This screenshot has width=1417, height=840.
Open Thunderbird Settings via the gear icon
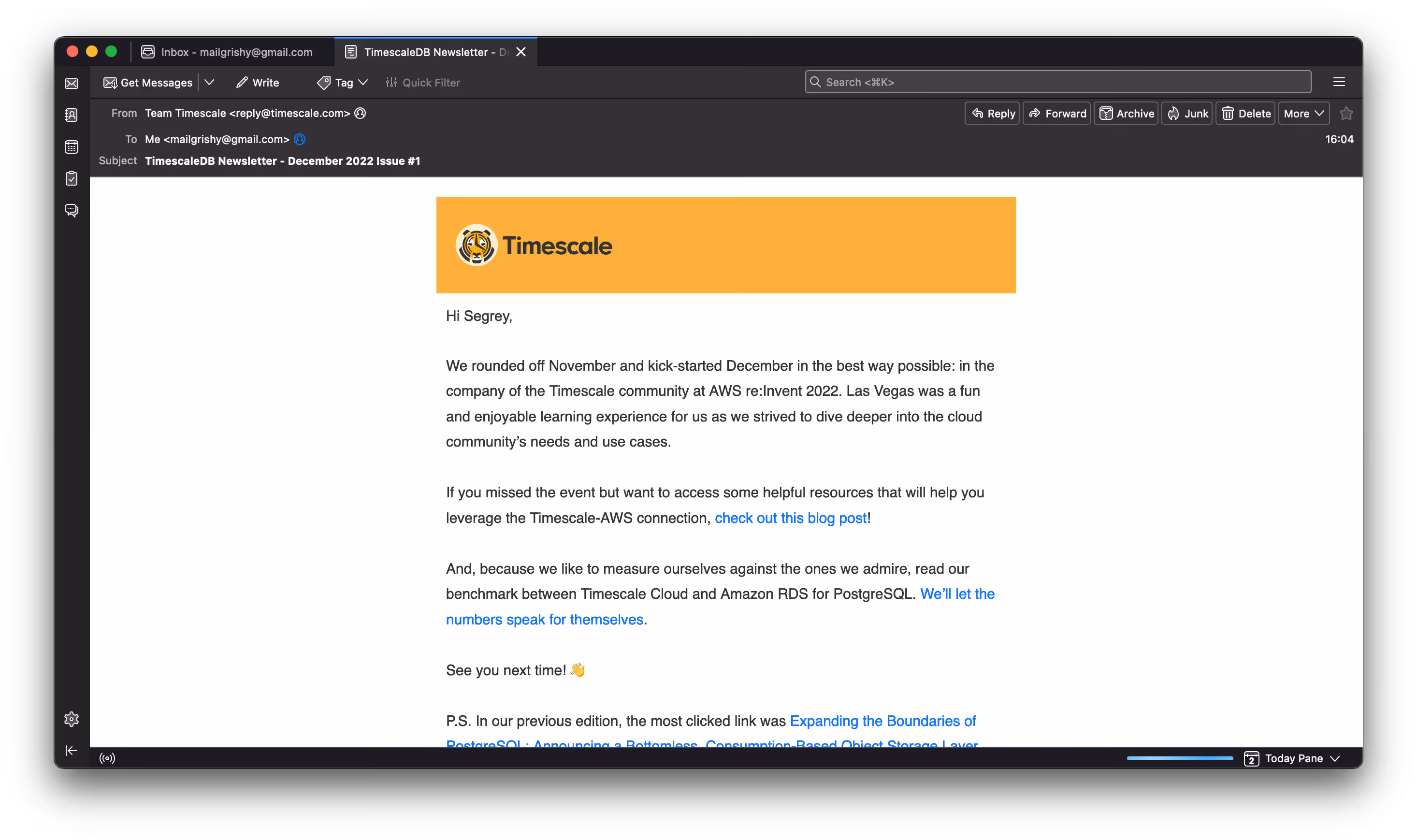pyautogui.click(x=72, y=718)
